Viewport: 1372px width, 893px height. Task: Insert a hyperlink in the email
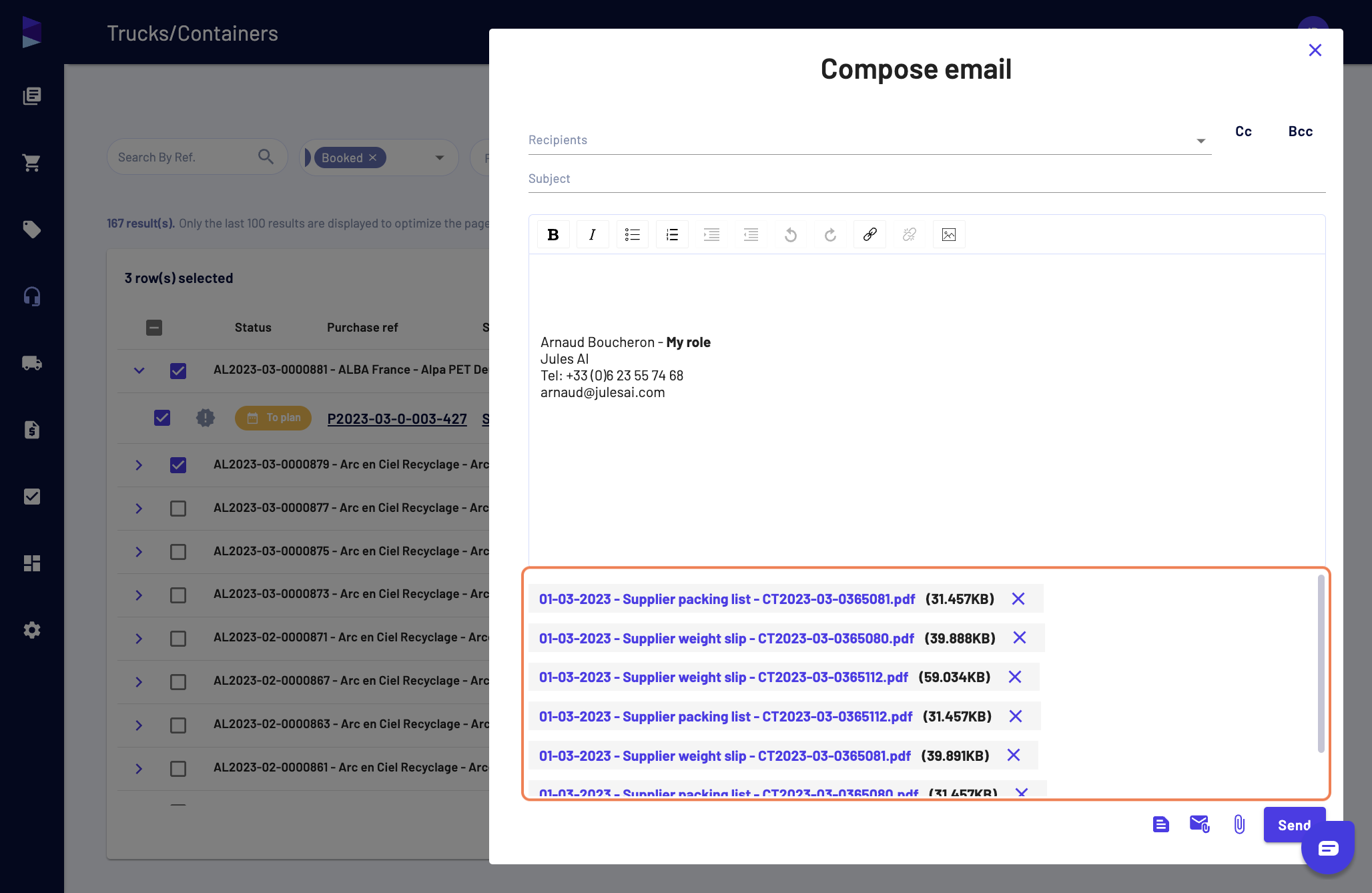[x=870, y=234]
